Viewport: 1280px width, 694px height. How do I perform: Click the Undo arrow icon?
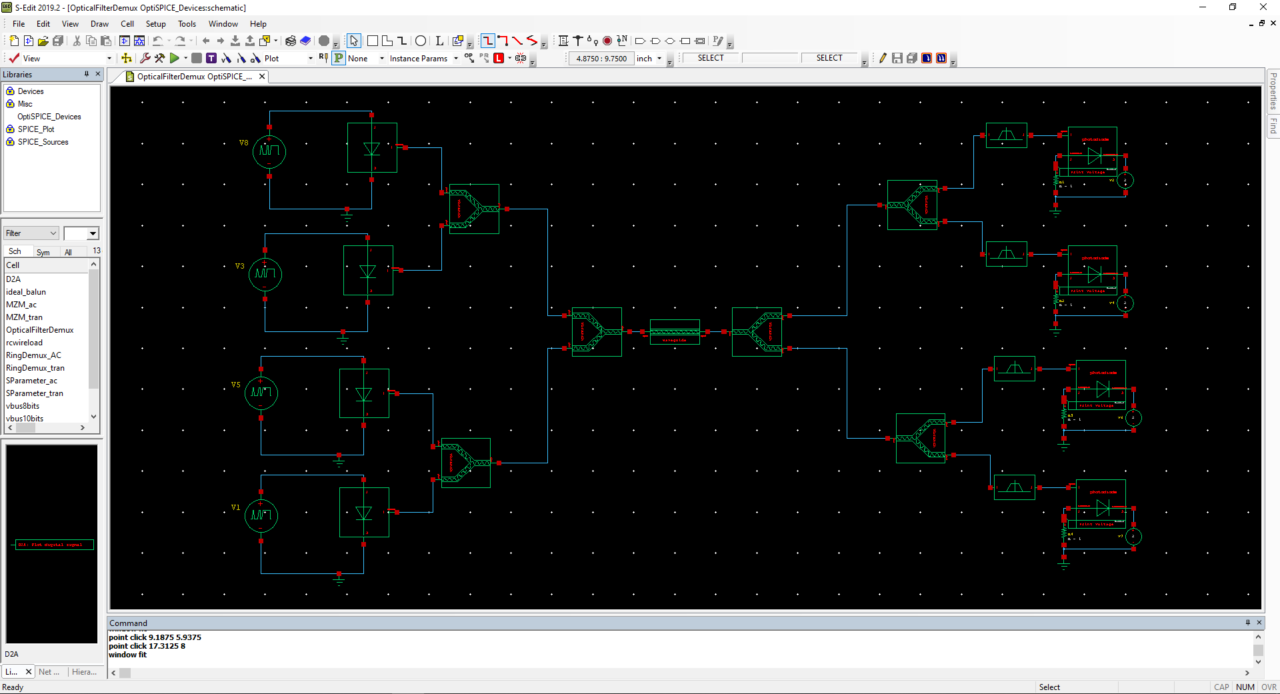[158, 41]
